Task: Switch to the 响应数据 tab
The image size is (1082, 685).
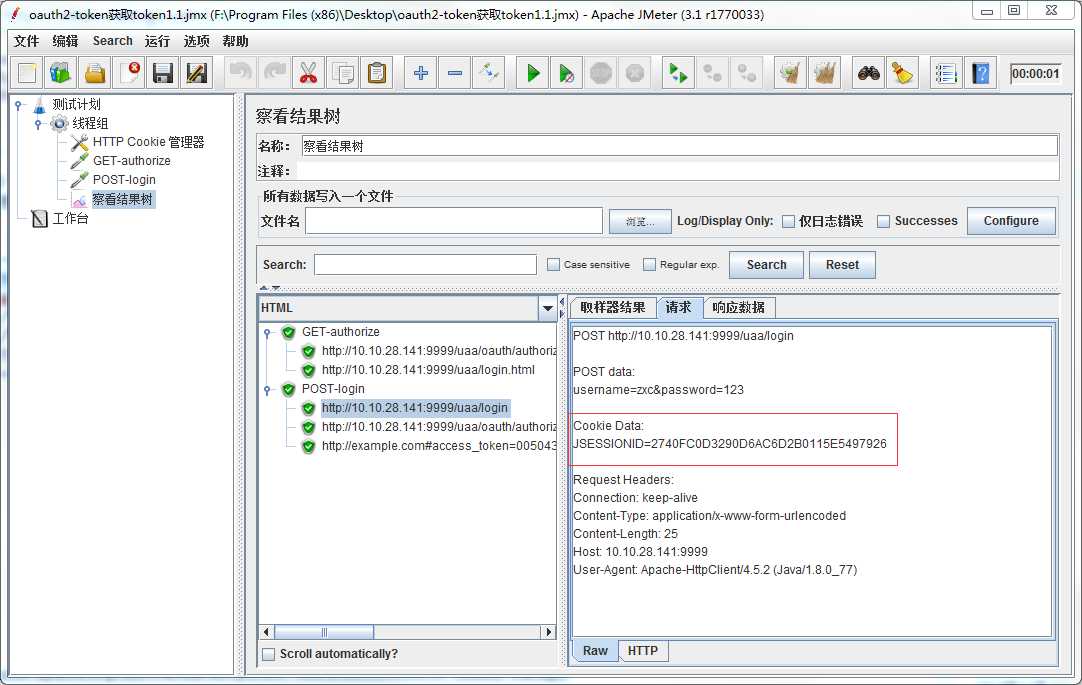Action: tap(738, 308)
